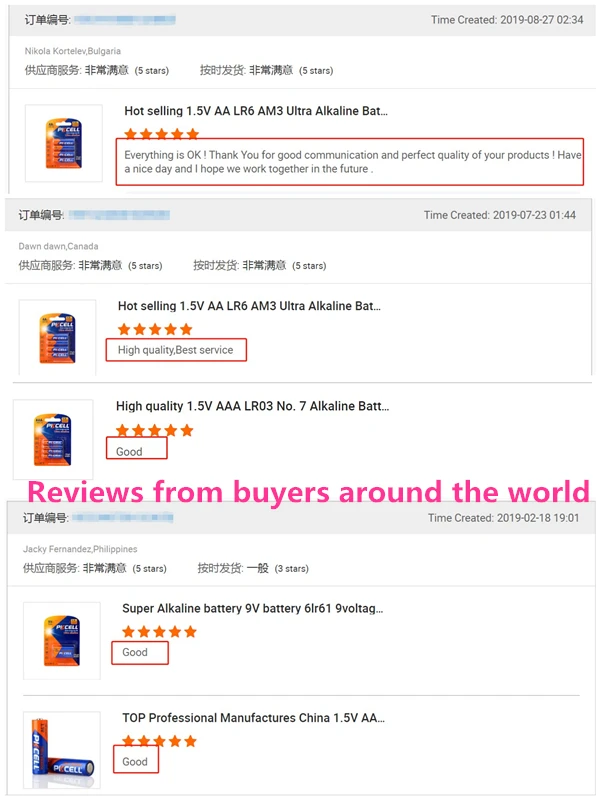The image size is (600, 800).
Task: Click the star rating above High quality,Best service
Action: click(x=155, y=329)
